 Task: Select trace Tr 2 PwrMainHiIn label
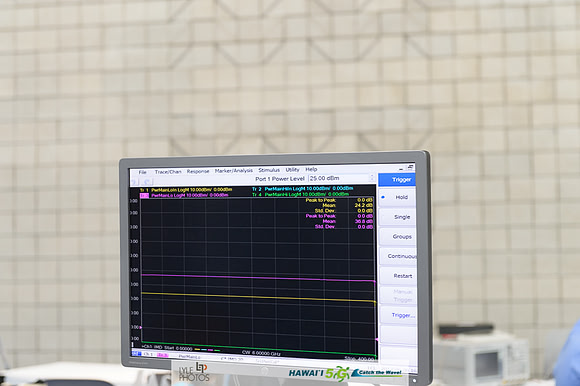pyautogui.click(x=303, y=189)
